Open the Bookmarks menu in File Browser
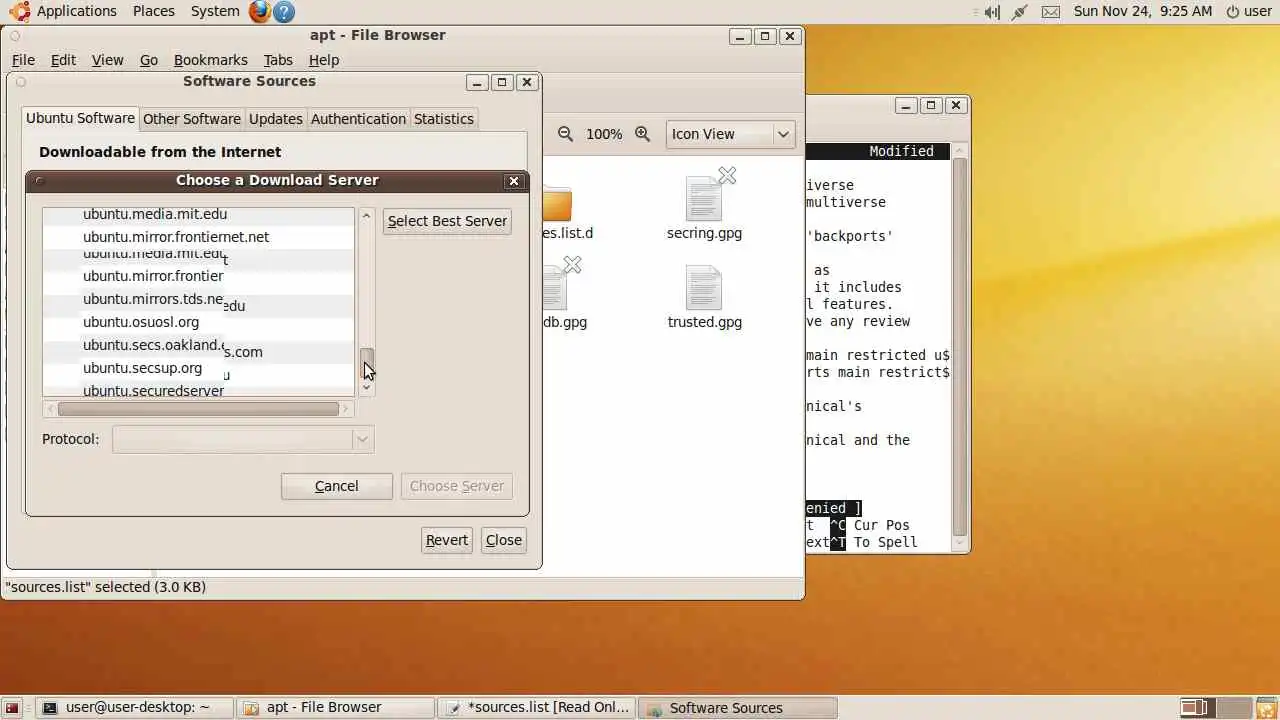The width and height of the screenshot is (1280, 720). (211, 60)
